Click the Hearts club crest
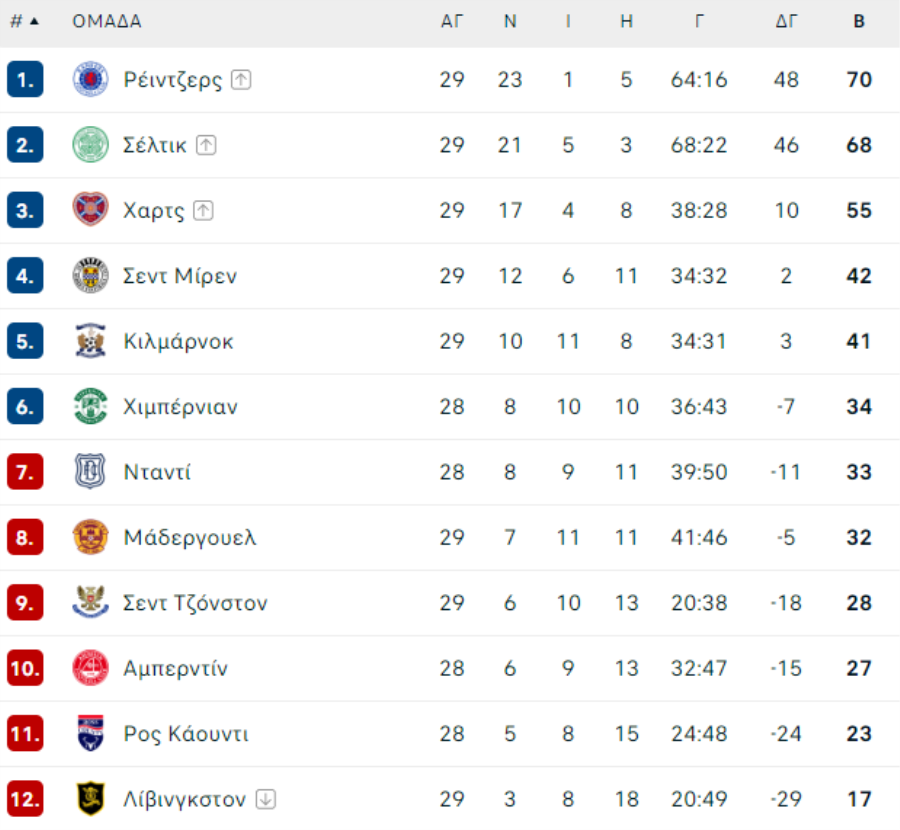 point(90,210)
